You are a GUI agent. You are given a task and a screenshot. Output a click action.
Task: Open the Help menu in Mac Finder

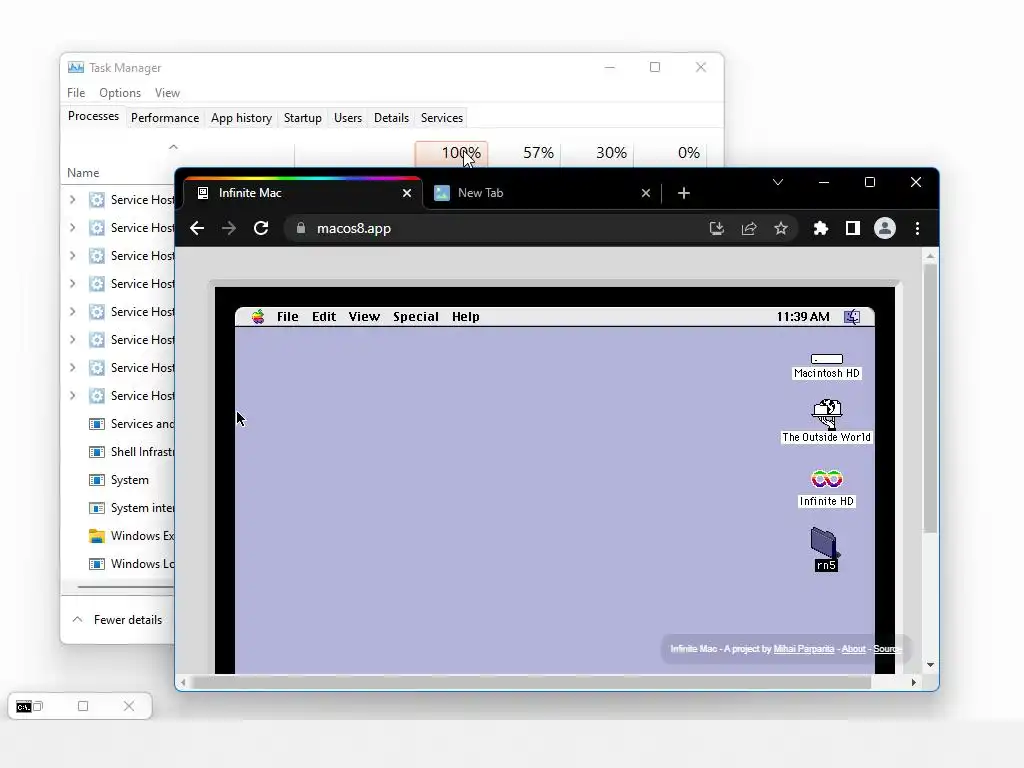coord(466,317)
